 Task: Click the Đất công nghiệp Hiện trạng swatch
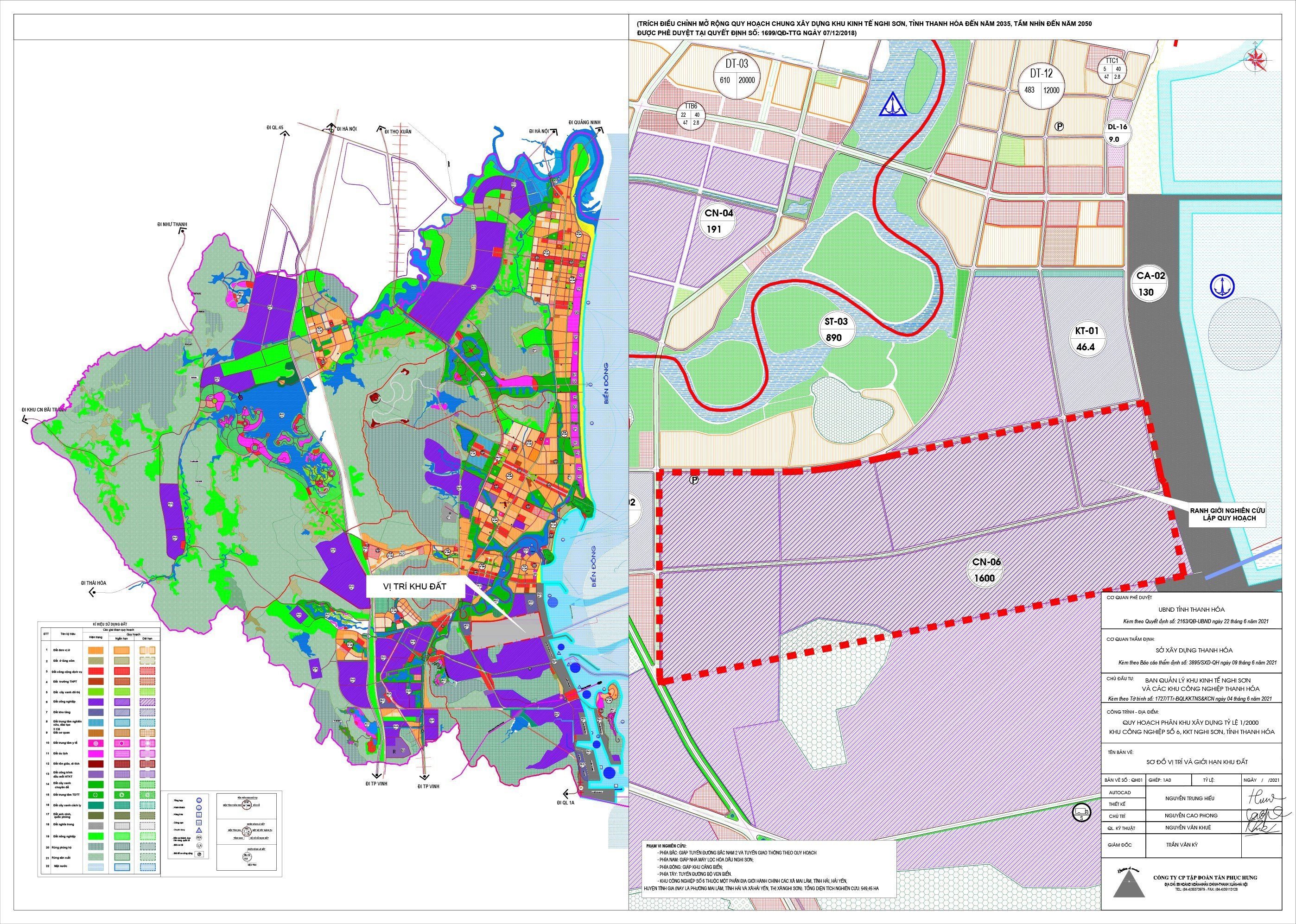point(96,702)
